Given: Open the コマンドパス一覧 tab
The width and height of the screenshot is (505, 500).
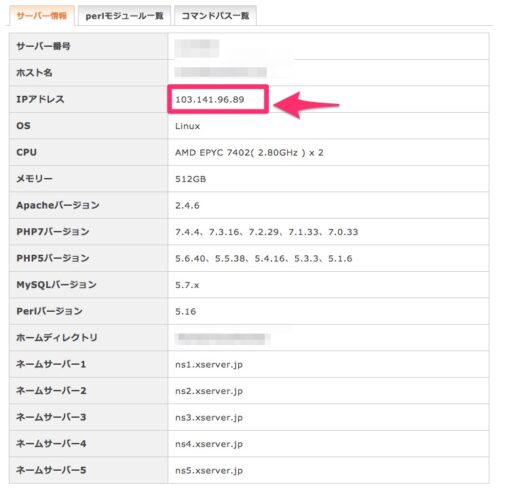Looking at the screenshot, I should click(215, 16).
